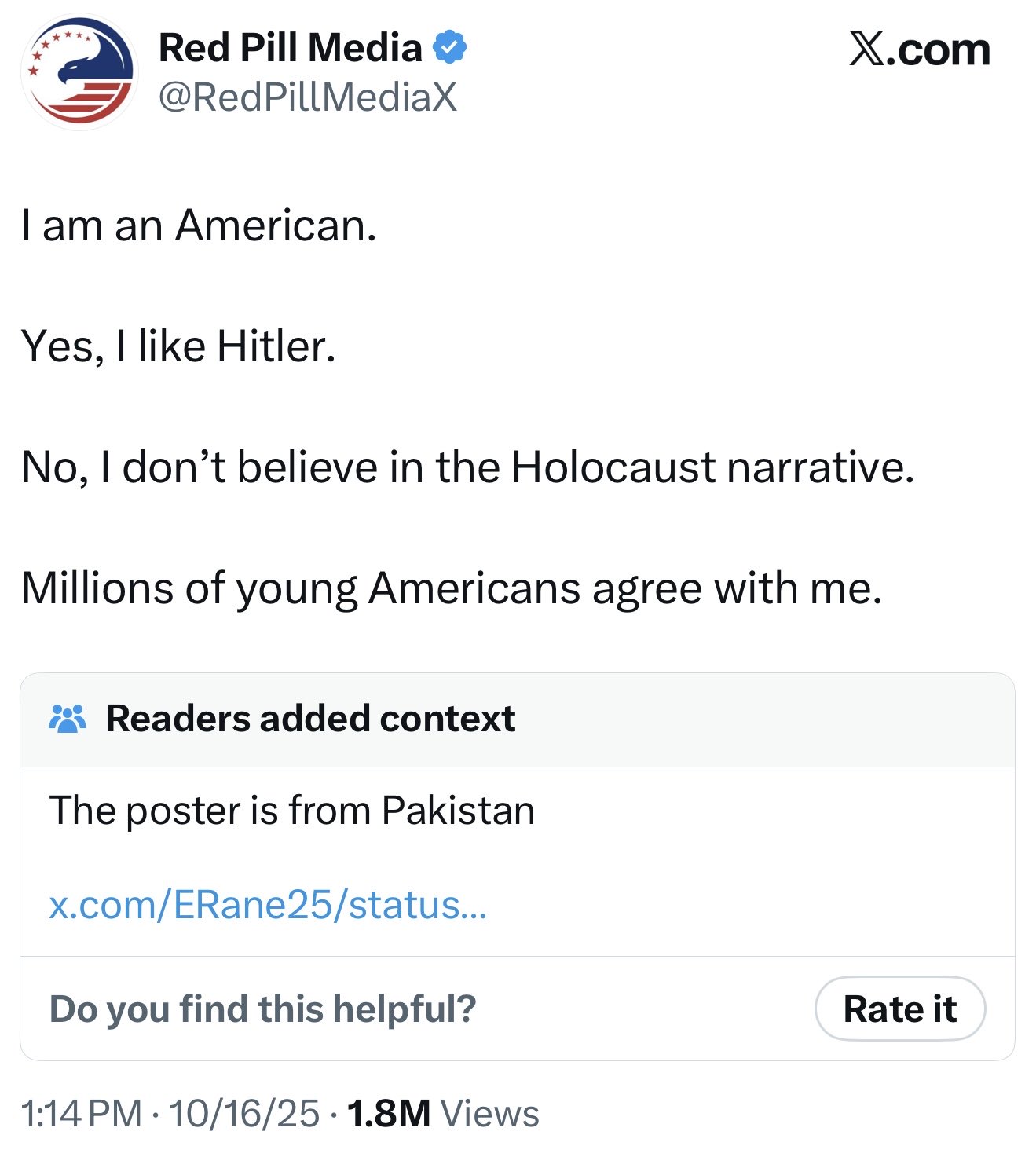This screenshot has width=1036, height=1157.
Task: Click the "Readers added context" heading
Action: (310, 719)
